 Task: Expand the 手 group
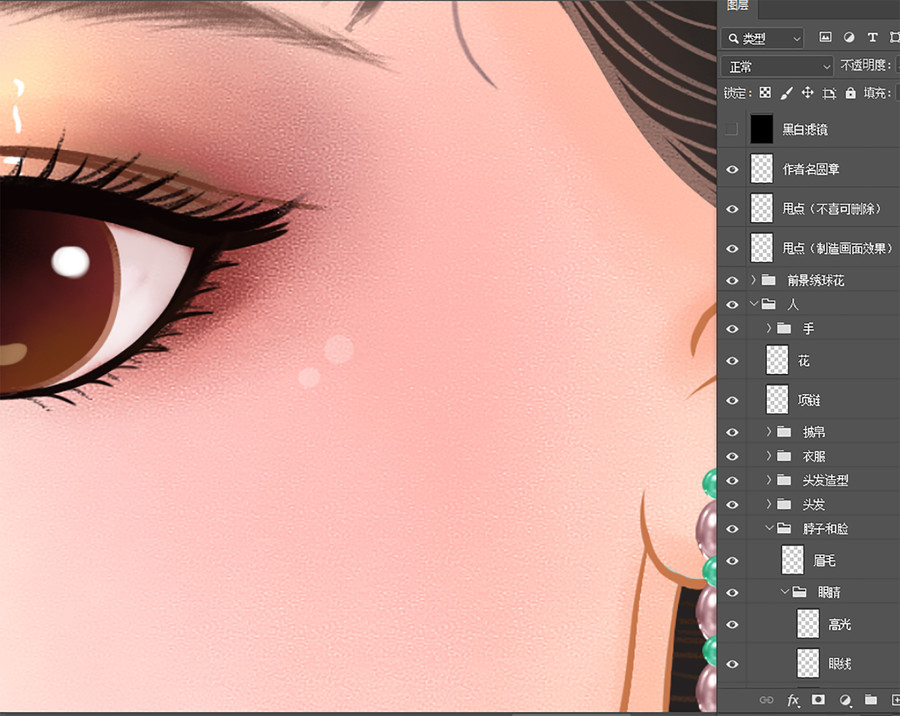click(769, 328)
